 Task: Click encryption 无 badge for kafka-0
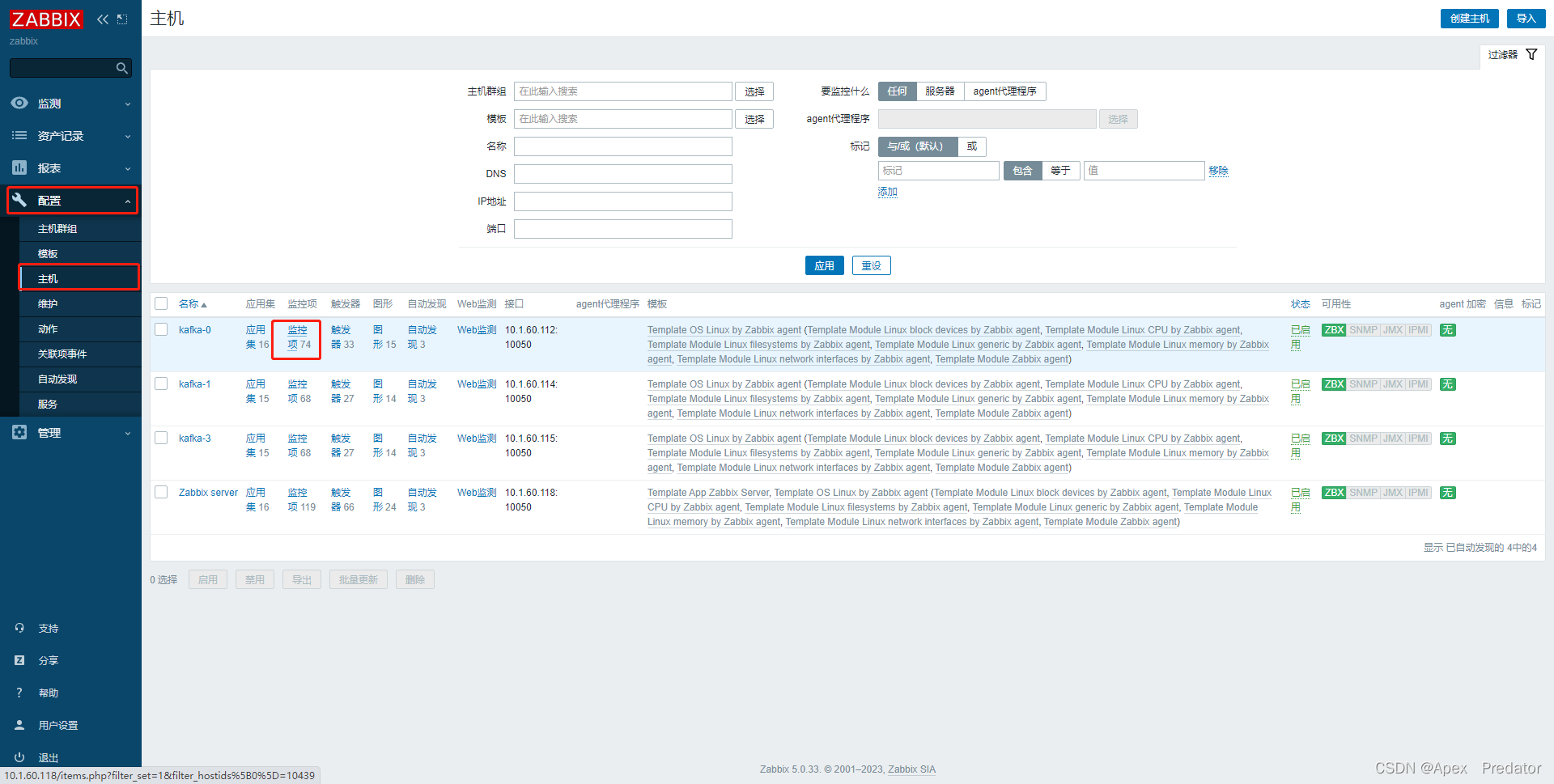tap(1448, 330)
